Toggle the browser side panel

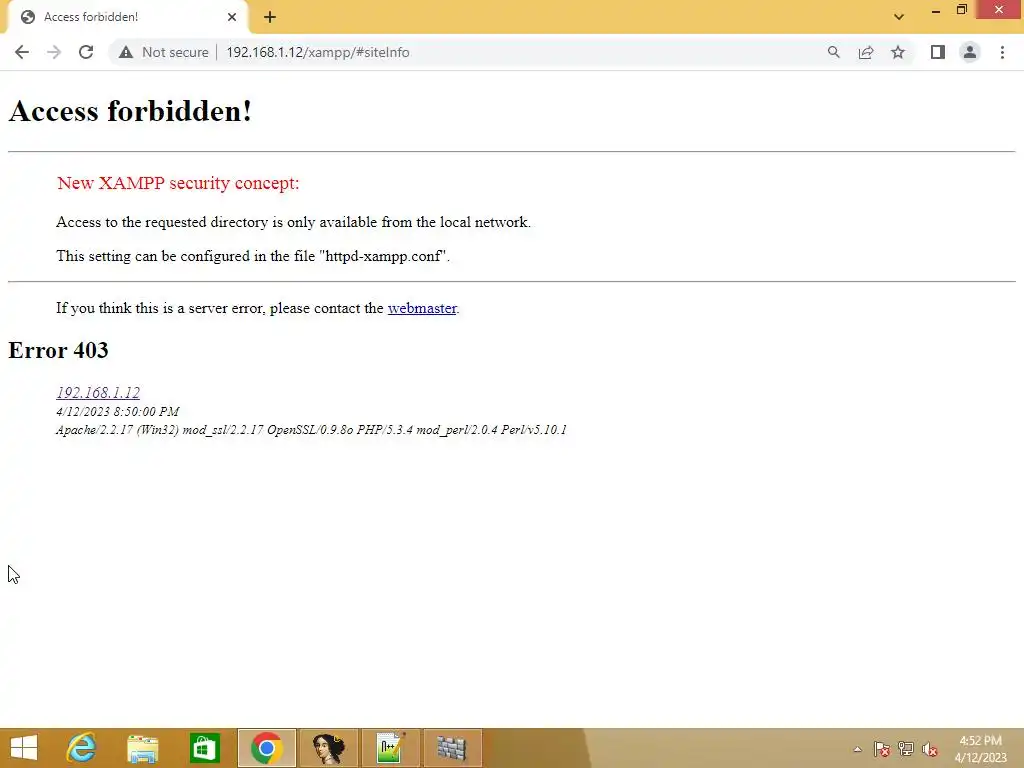click(937, 52)
